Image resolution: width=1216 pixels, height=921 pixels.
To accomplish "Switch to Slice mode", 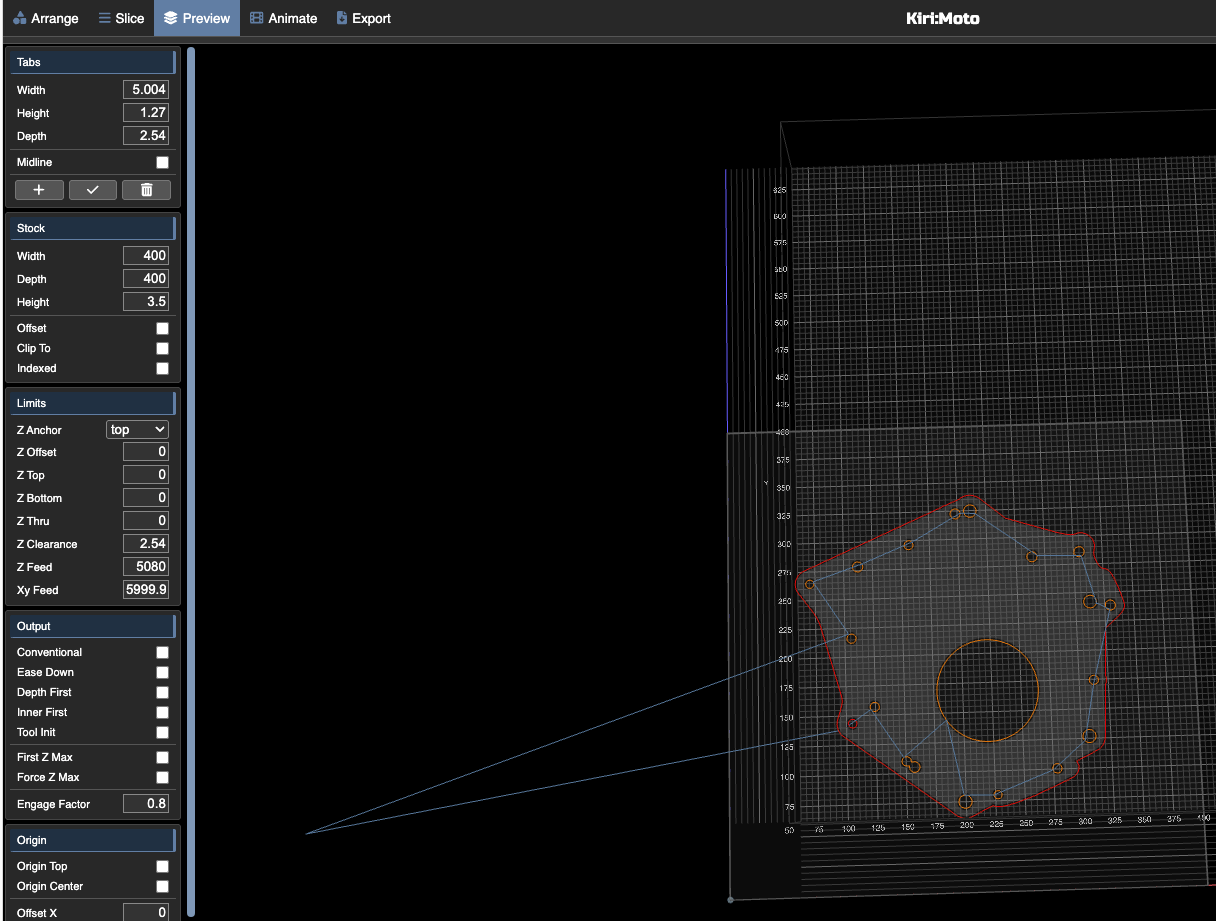I will (x=121, y=18).
